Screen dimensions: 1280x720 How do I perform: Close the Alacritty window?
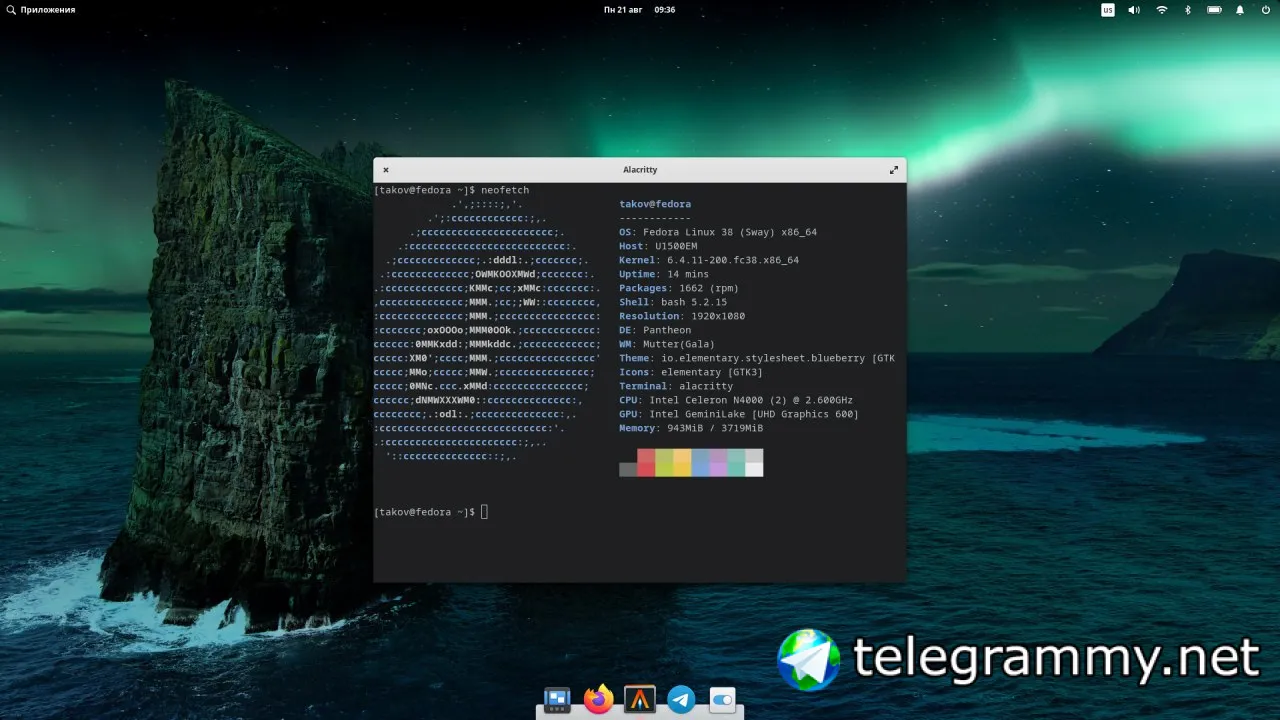[386, 170]
